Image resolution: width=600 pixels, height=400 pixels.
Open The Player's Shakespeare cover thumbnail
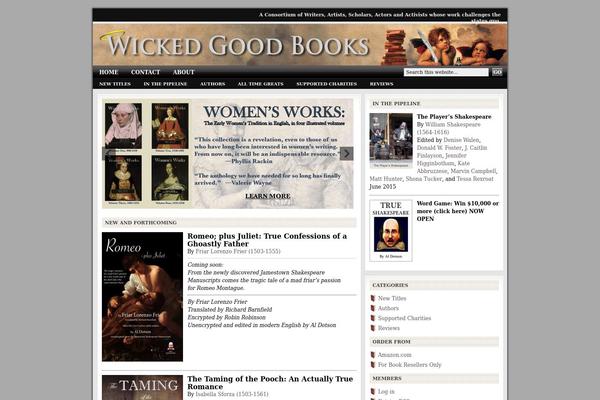[x=391, y=140]
